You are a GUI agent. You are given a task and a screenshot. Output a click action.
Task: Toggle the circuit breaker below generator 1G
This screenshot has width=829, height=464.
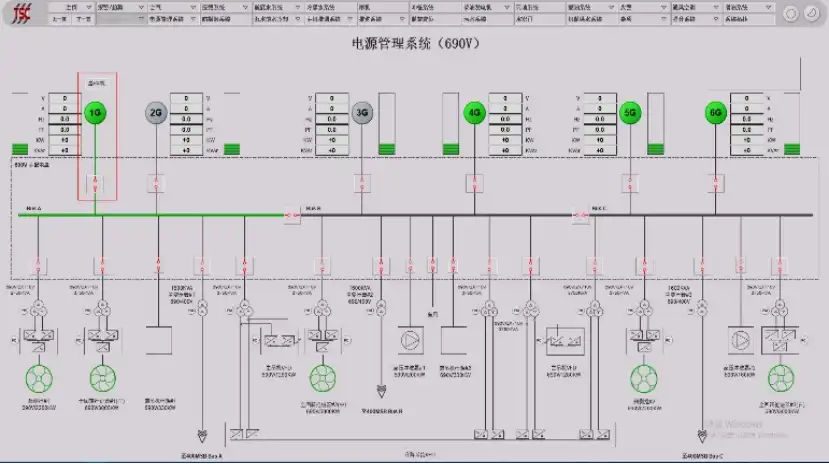click(x=96, y=183)
